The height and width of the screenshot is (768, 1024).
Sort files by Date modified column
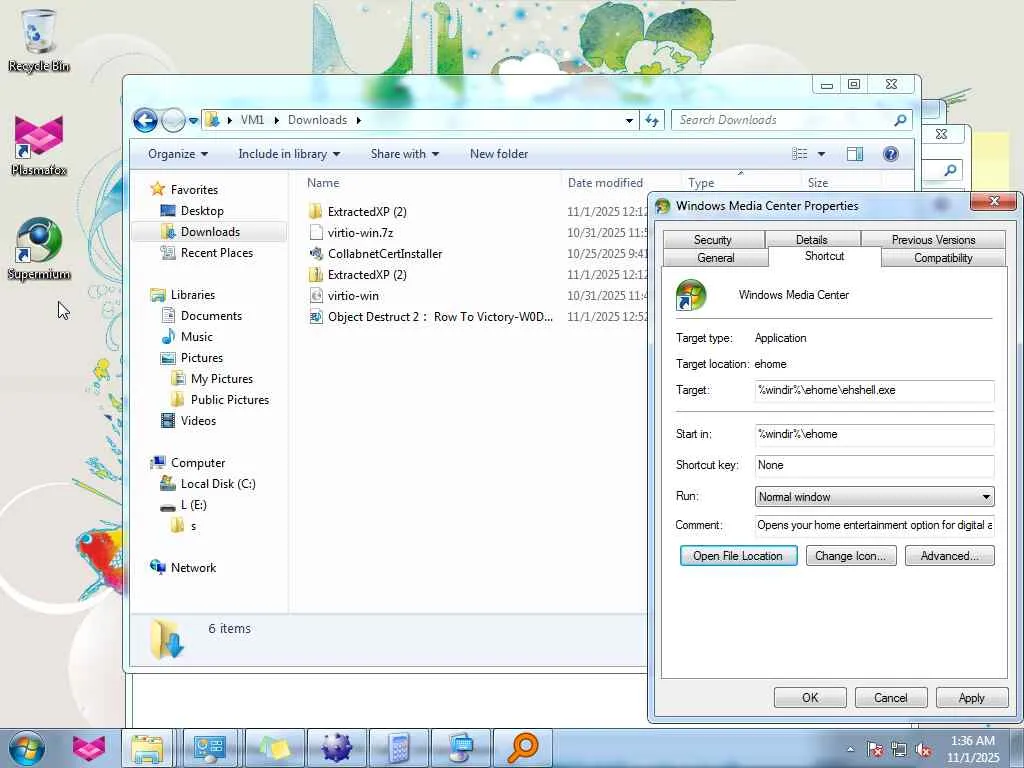[605, 183]
